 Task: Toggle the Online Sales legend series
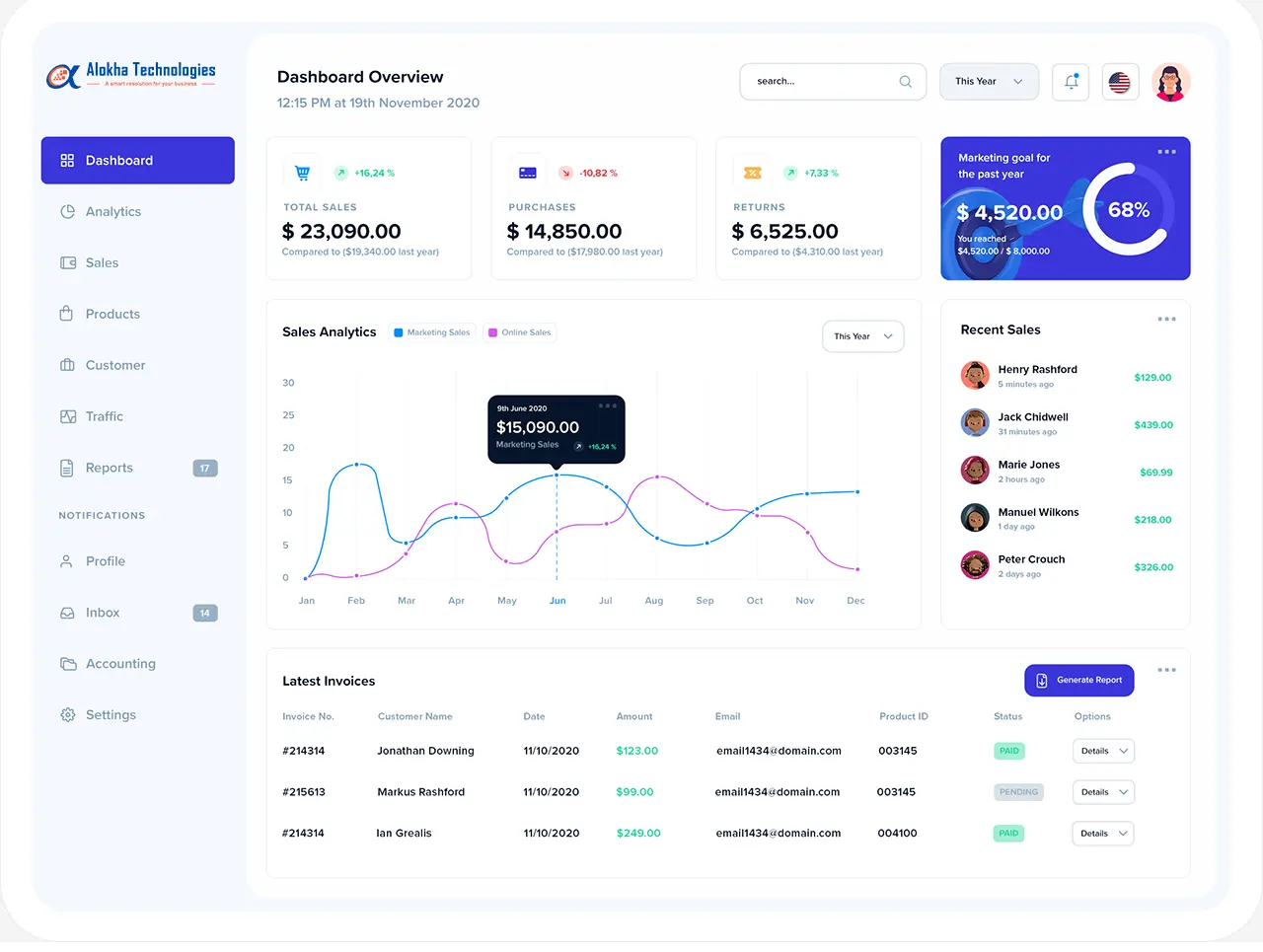point(520,332)
